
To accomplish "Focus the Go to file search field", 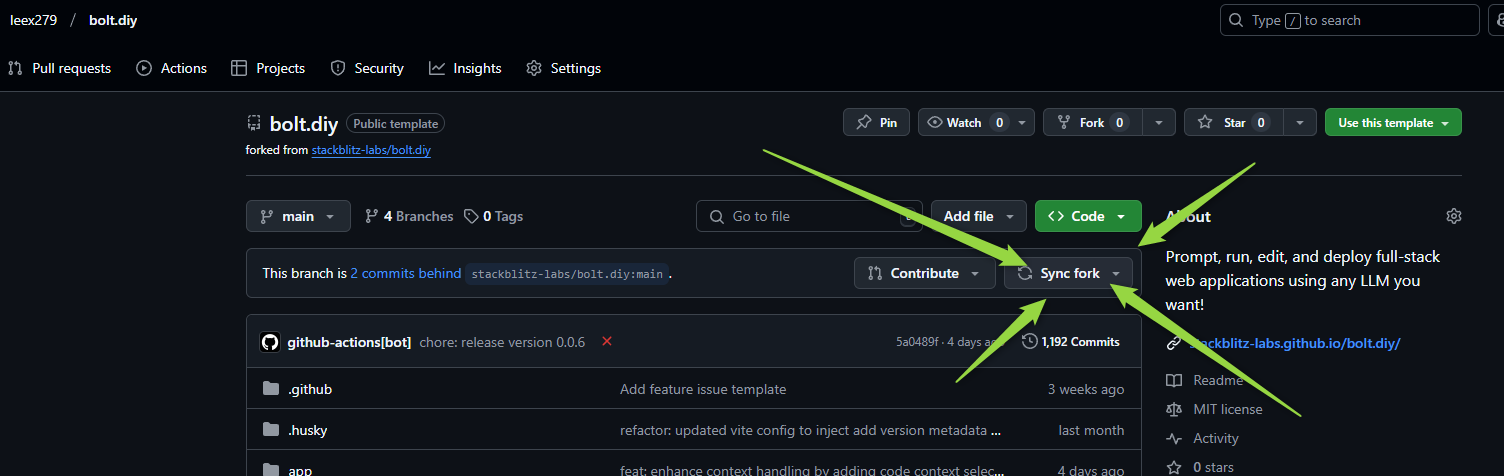I will [x=809, y=216].
